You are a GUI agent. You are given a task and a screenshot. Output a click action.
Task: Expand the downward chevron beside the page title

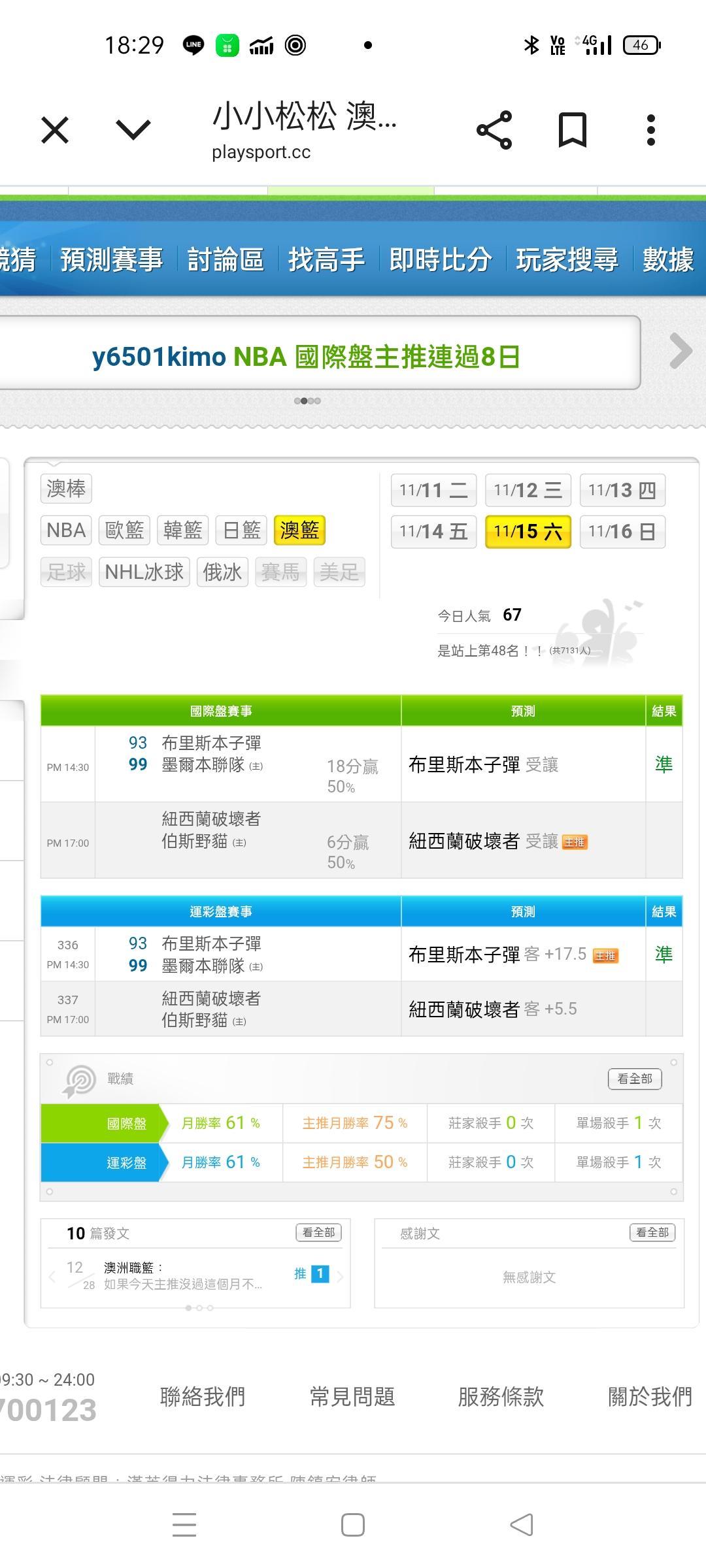[x=133, y=129]
